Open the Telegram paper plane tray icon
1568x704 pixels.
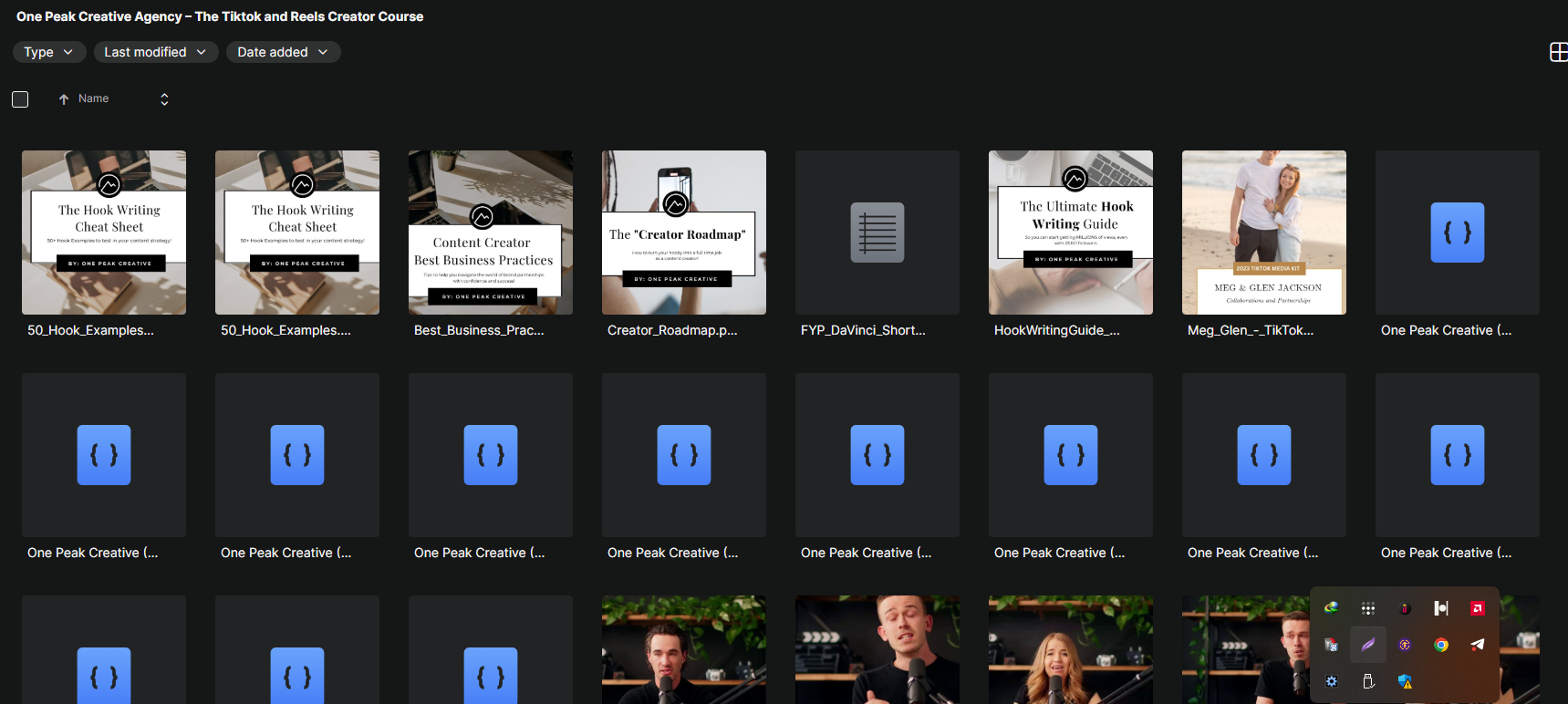tap(1478, 645)
